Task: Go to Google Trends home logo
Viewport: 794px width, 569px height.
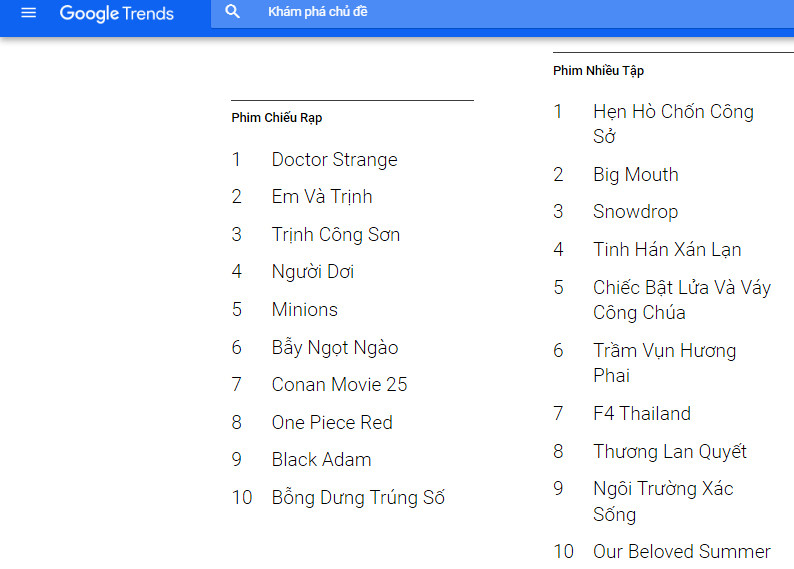Action: tap(116, 13)
